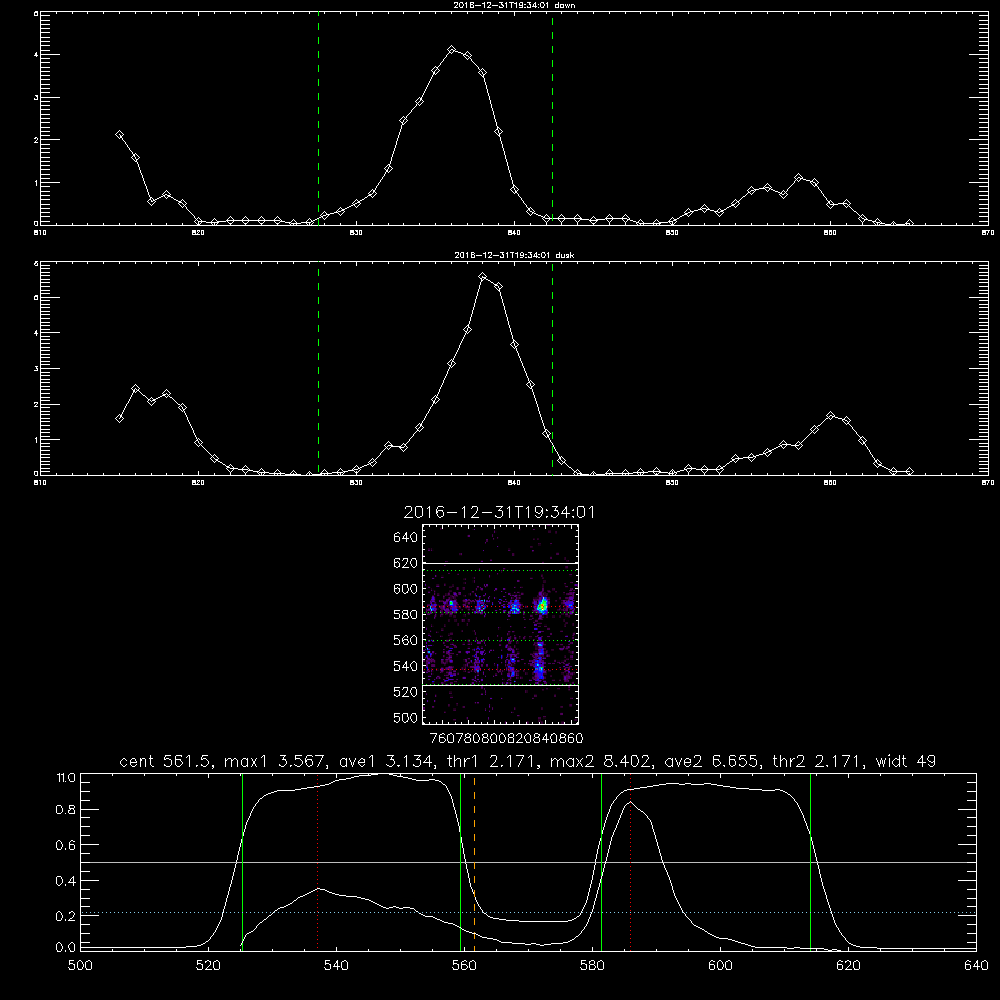Click the '0.2' label on bottom plot y-axis
The image size is (1000, 1000).
[x=66, y=916]
